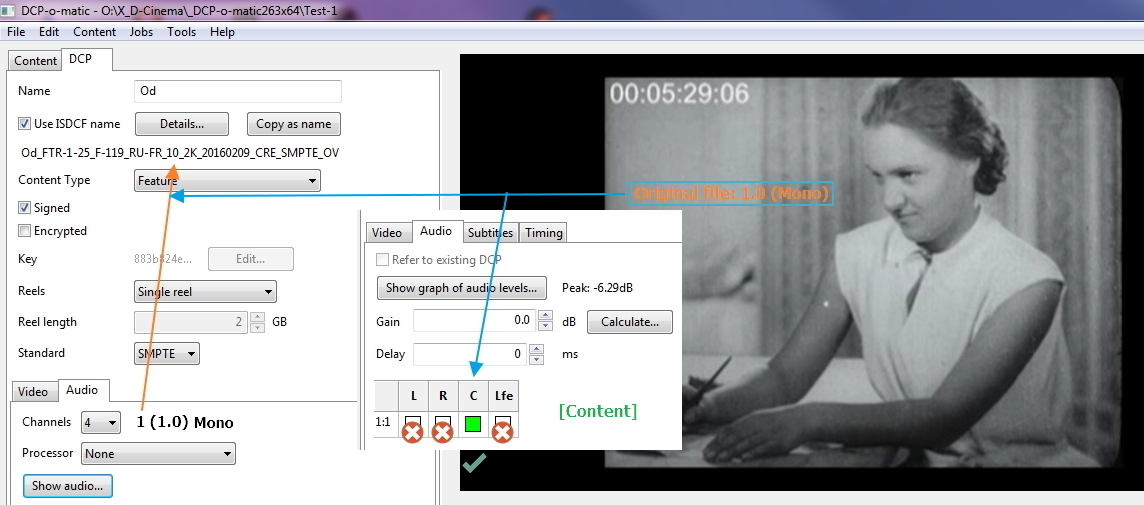Click the red X under the R channel

pos(442,432)
